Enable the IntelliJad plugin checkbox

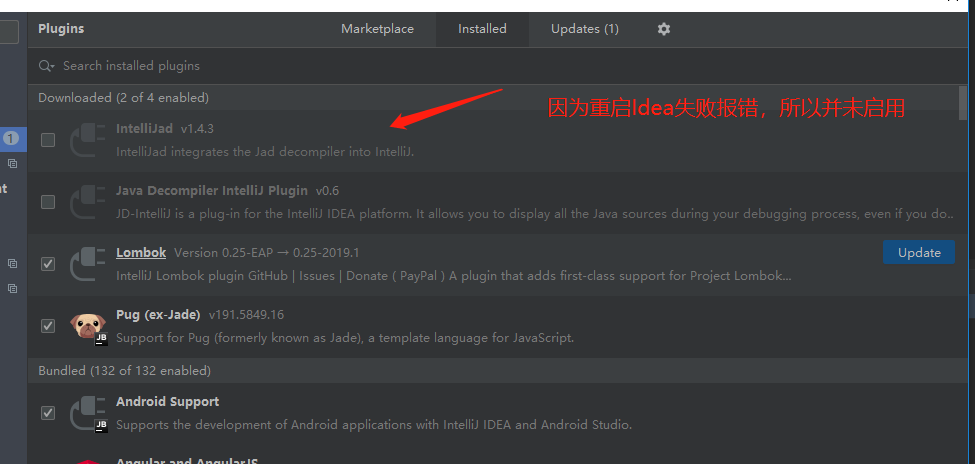48,140
